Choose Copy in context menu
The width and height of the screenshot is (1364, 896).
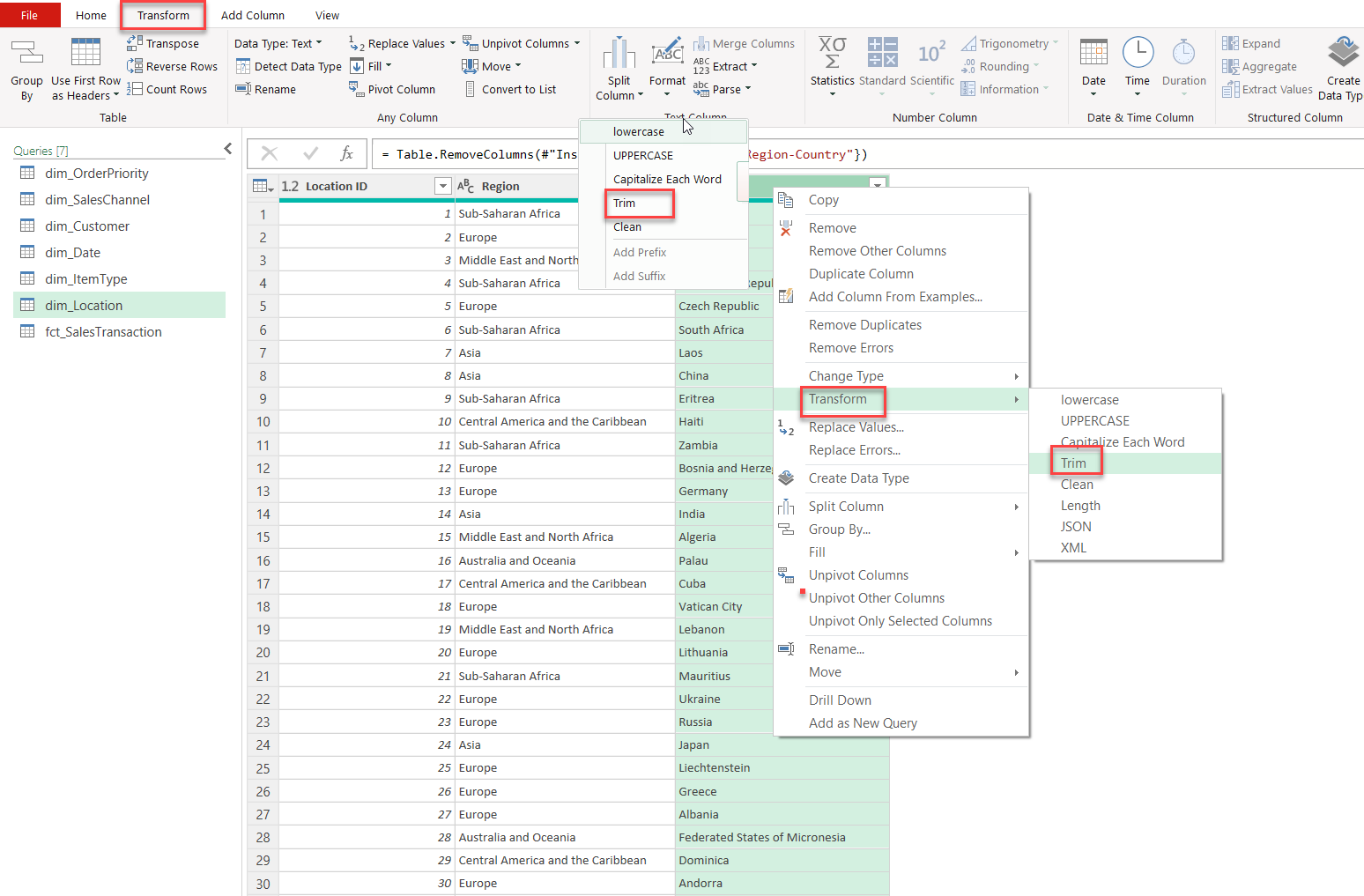(x=824, y=200)
